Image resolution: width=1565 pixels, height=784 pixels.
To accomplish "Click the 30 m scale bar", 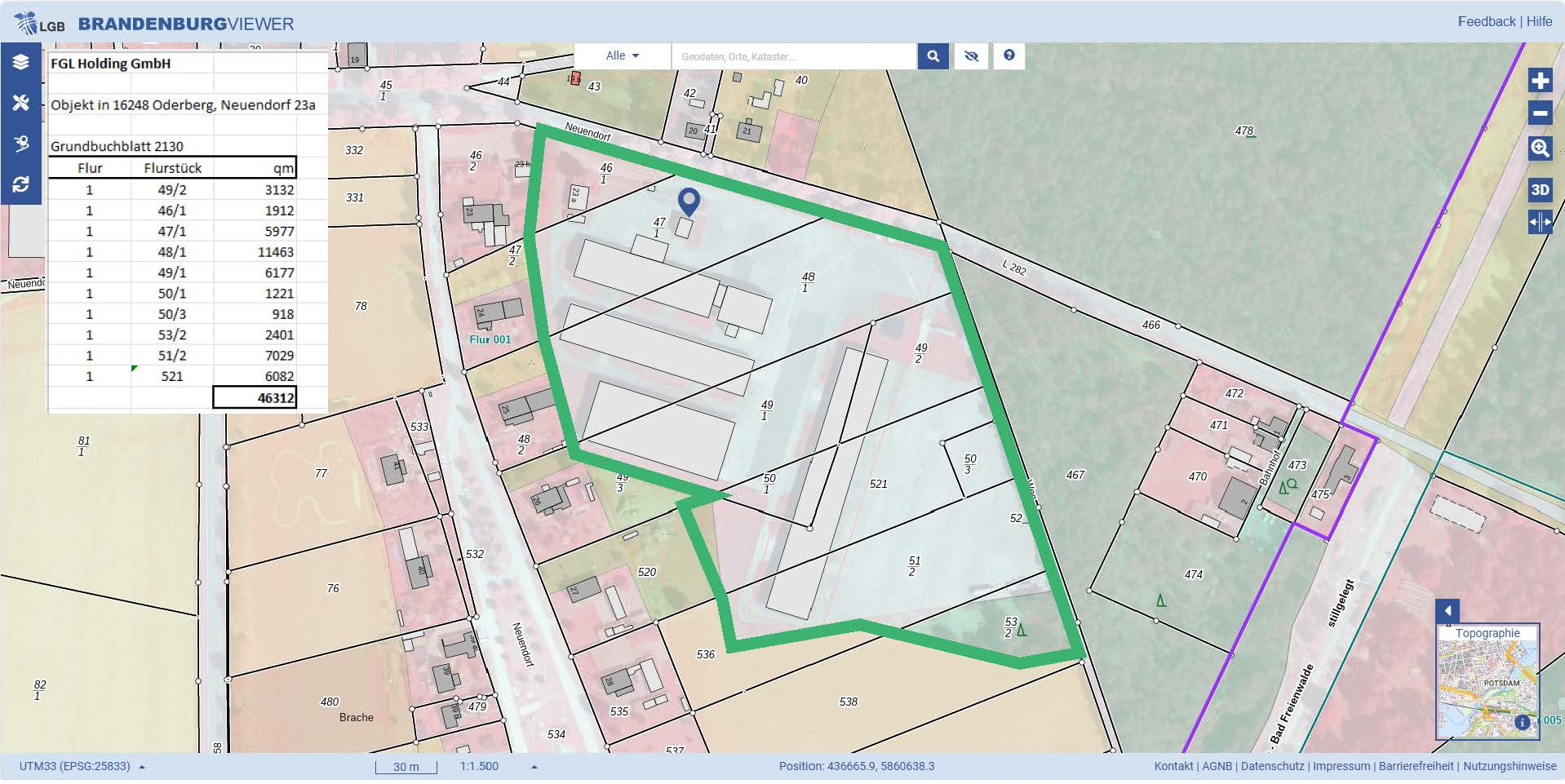I will [x=406, y=766].
